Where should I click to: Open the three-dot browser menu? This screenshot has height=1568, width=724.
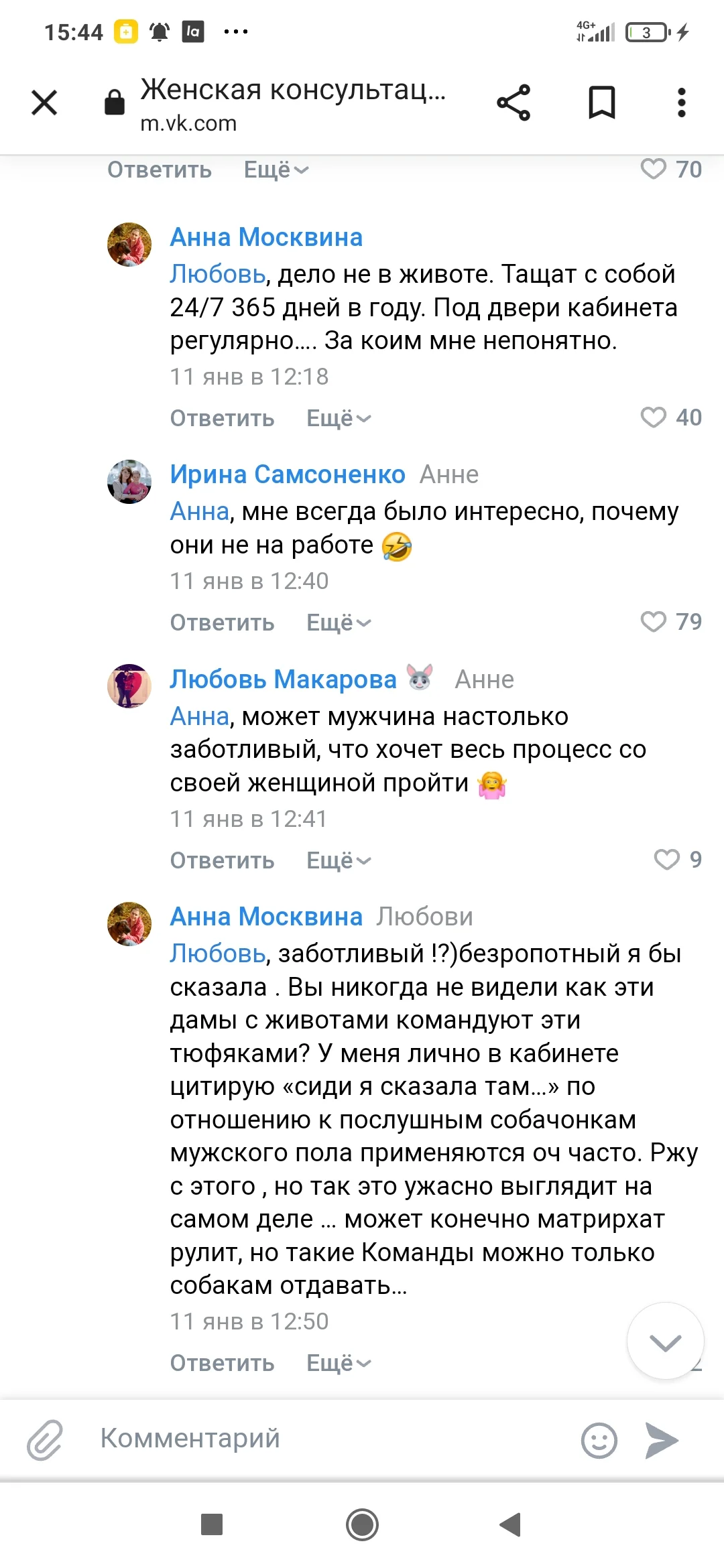click(681, 103)
